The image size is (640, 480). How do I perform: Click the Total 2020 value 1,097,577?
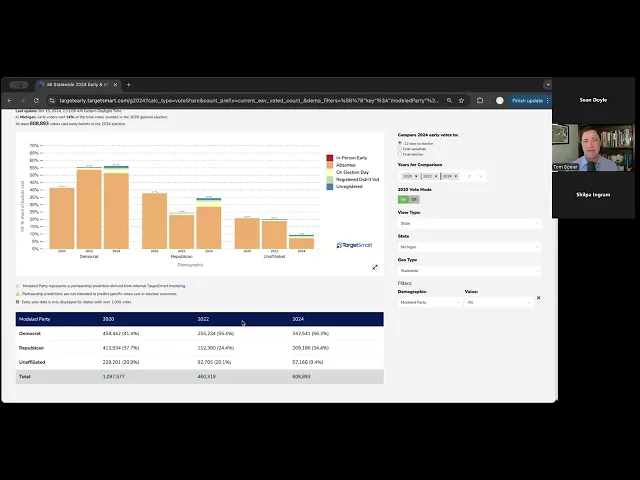pos(113,377)
